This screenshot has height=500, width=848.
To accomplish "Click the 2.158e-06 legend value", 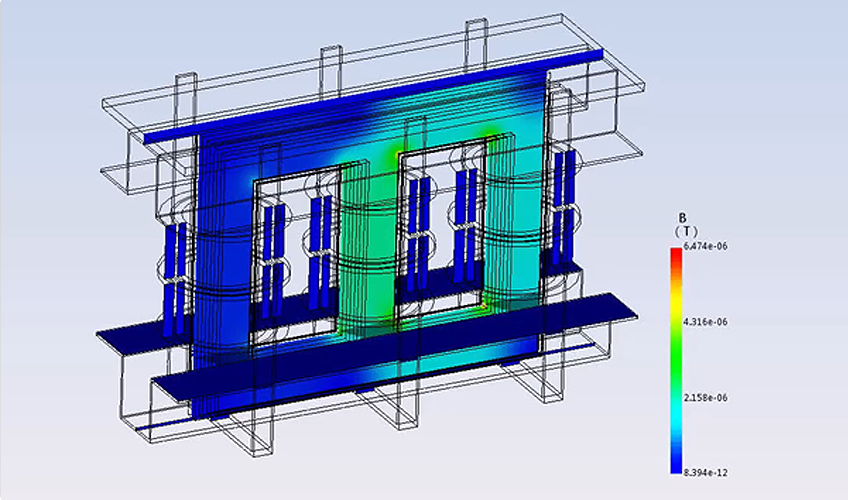I will [705, 398].
